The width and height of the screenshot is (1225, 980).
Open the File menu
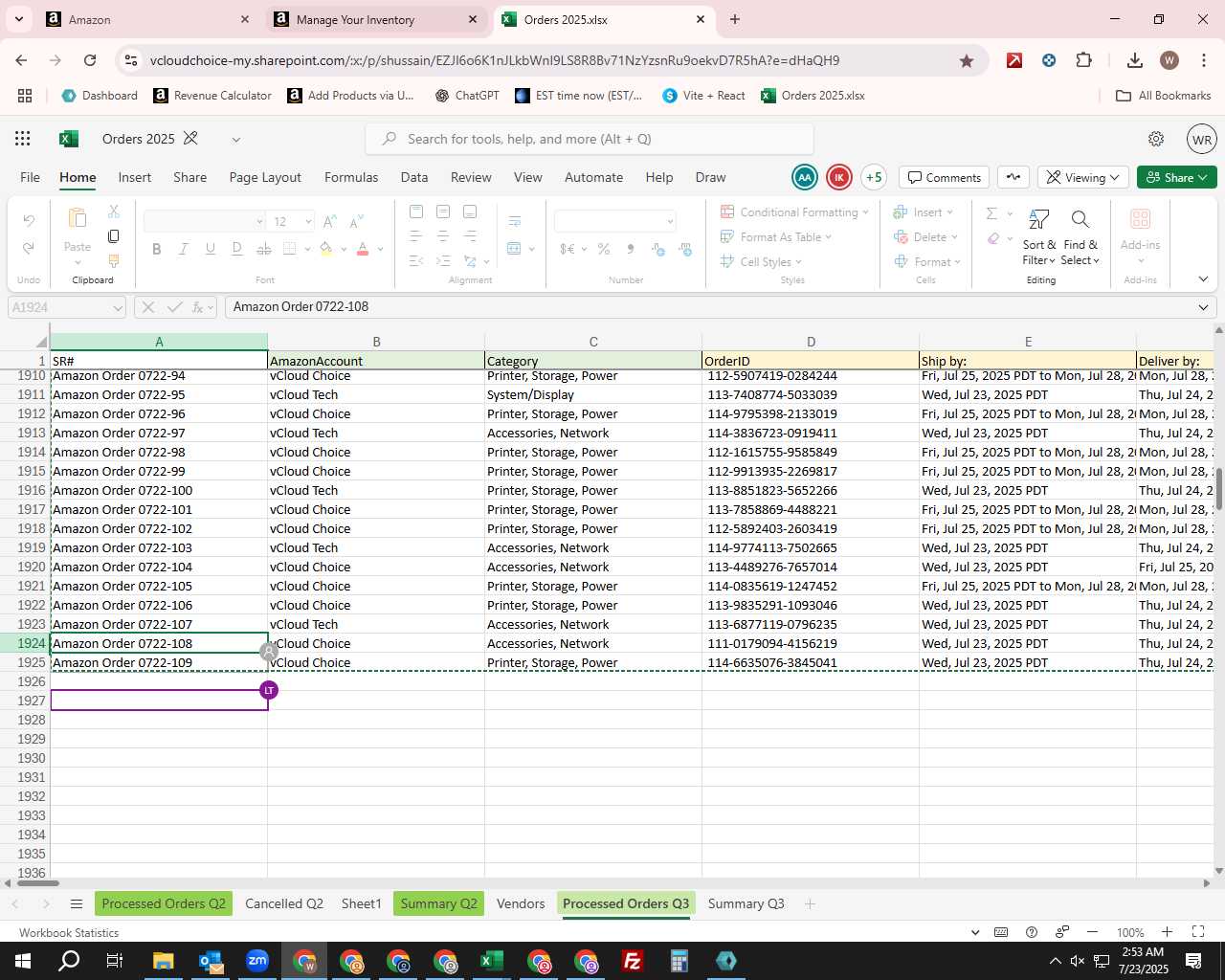(31, 177)
